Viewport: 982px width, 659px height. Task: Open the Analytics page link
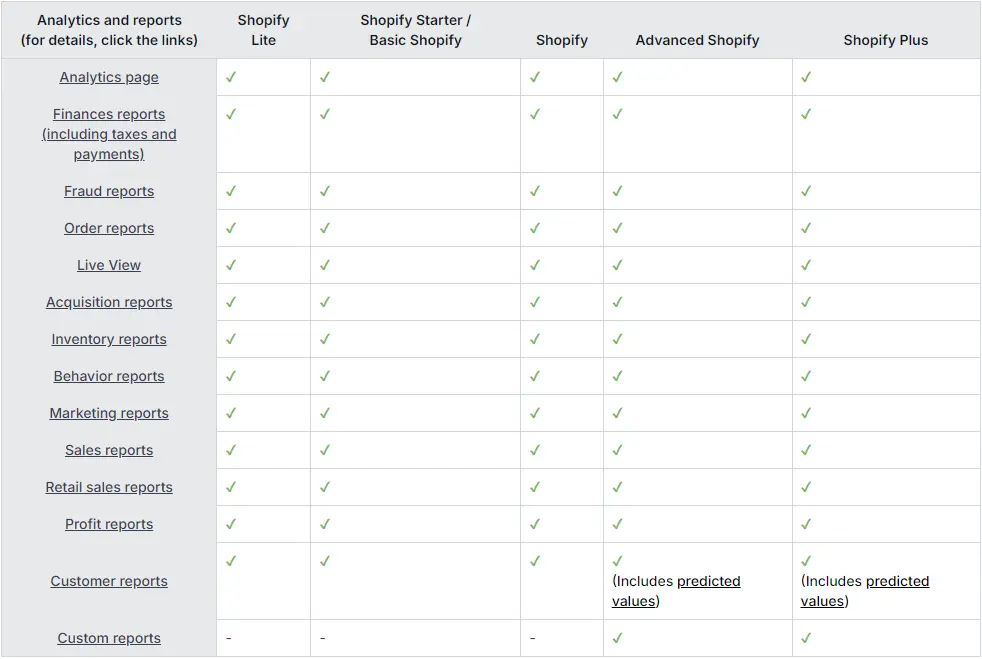pos(109,77)
